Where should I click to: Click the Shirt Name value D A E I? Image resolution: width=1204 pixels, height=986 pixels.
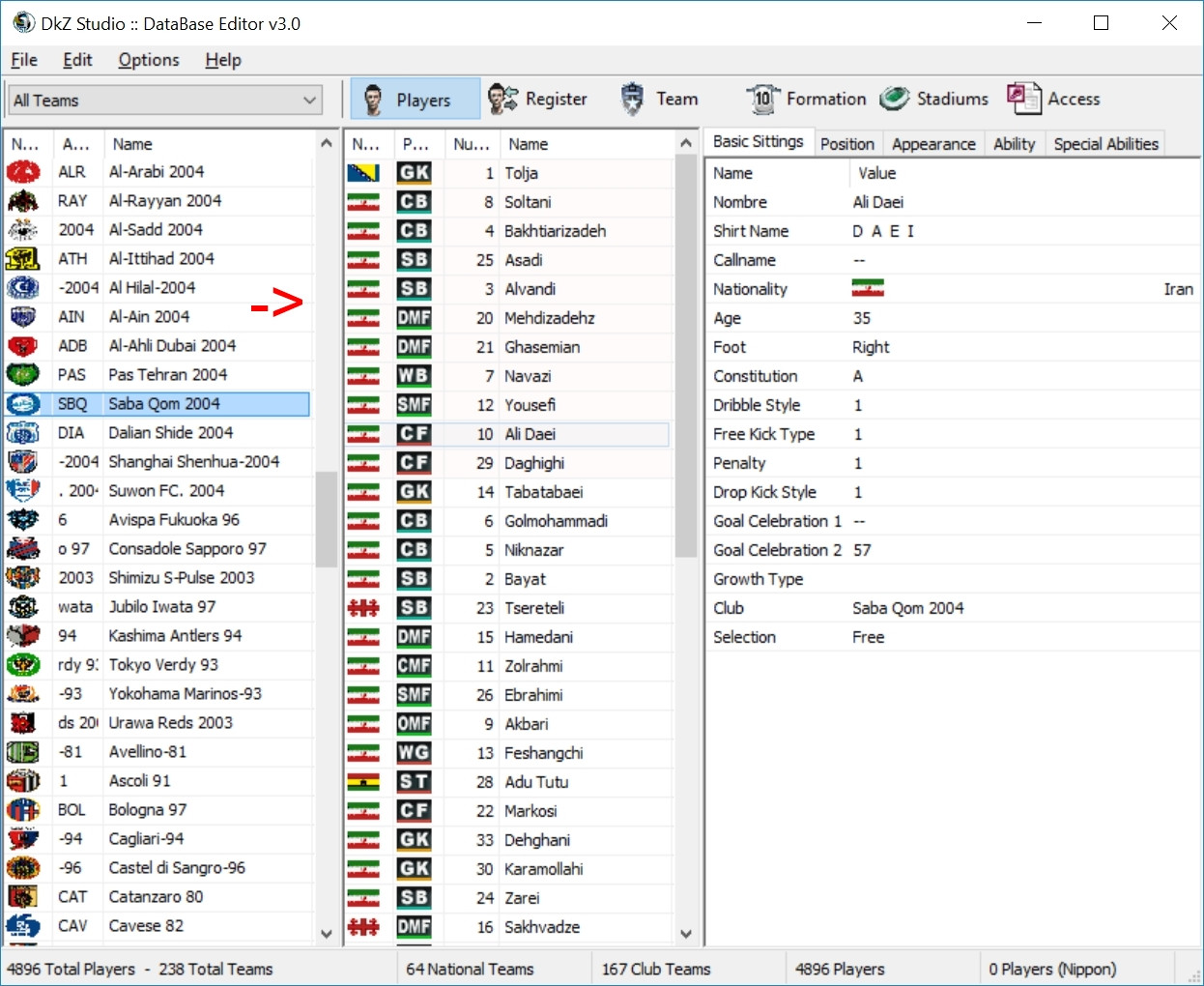(x=883, y=231)
